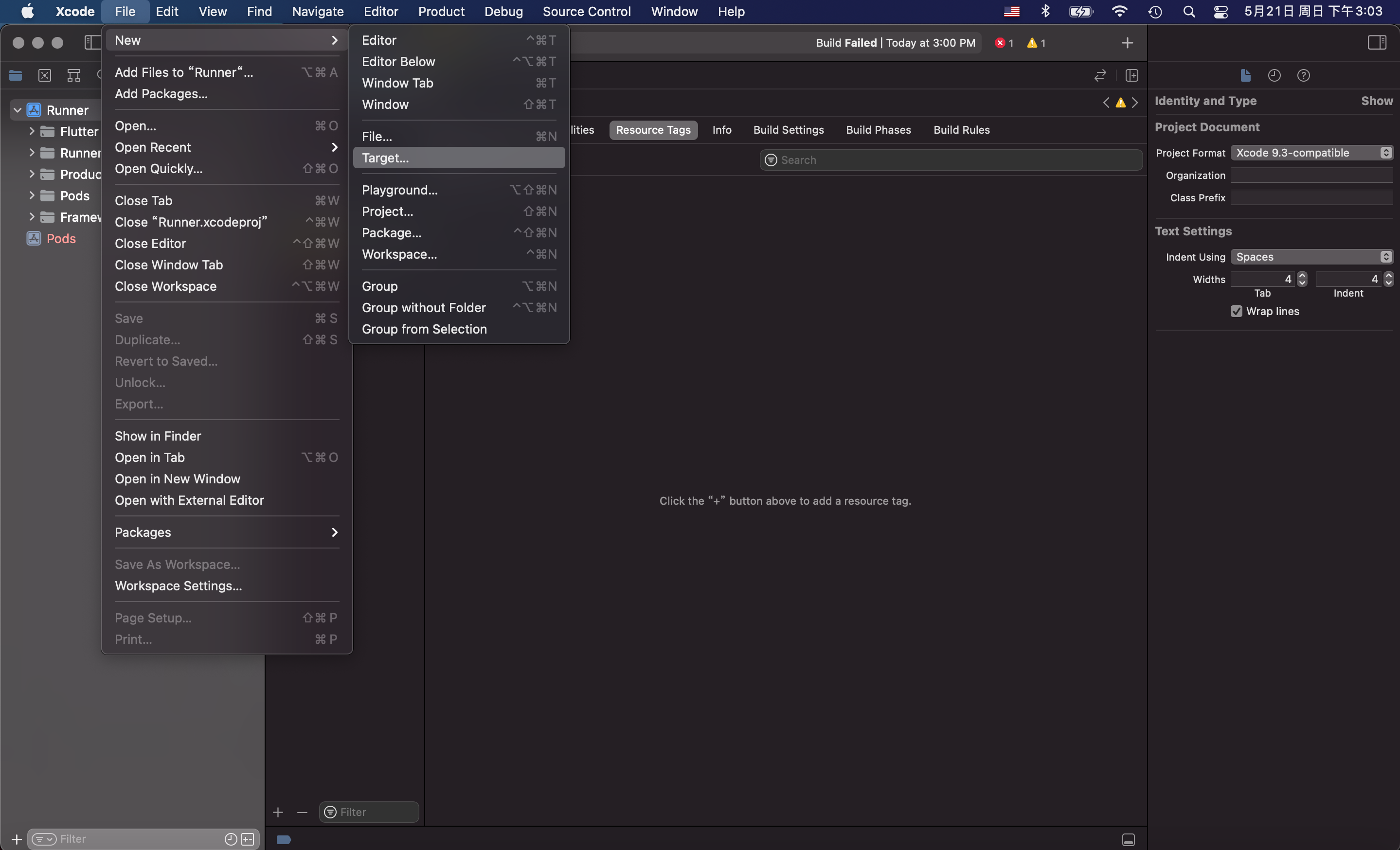Open Spotlight search in the menu bar
This screenshot has width=1400, height=850.
1188,11
